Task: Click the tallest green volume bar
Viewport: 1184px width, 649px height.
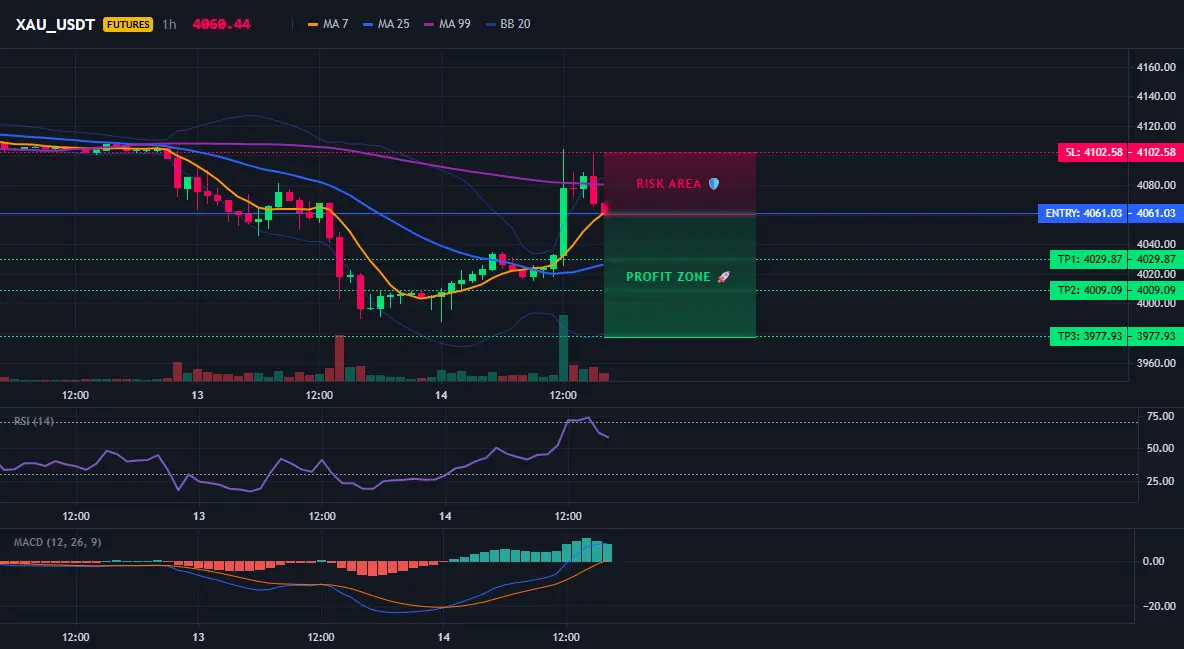Action: 563,348
